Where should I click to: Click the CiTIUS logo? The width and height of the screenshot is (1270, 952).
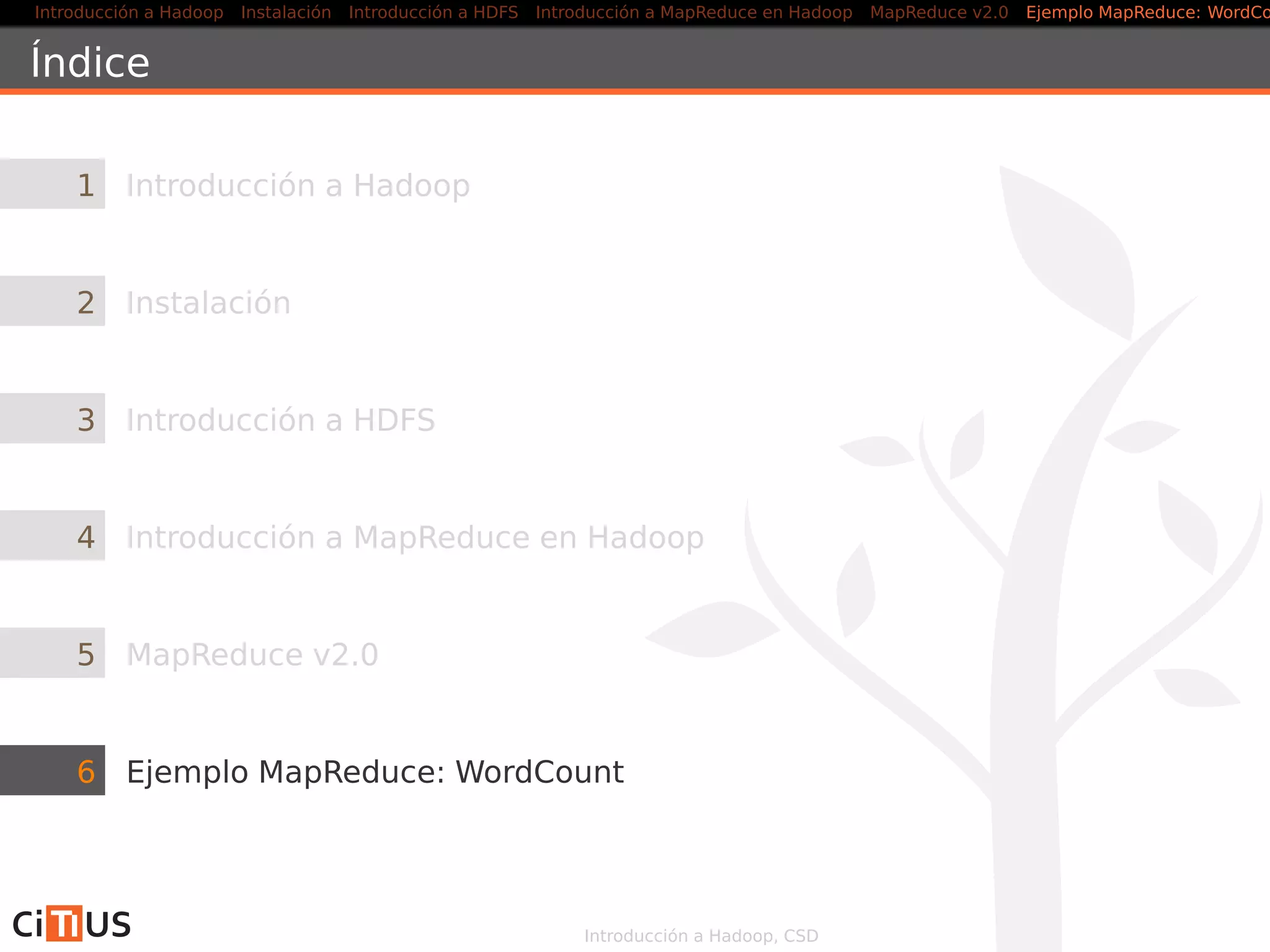pyautogui.click(x=72, y=923)
